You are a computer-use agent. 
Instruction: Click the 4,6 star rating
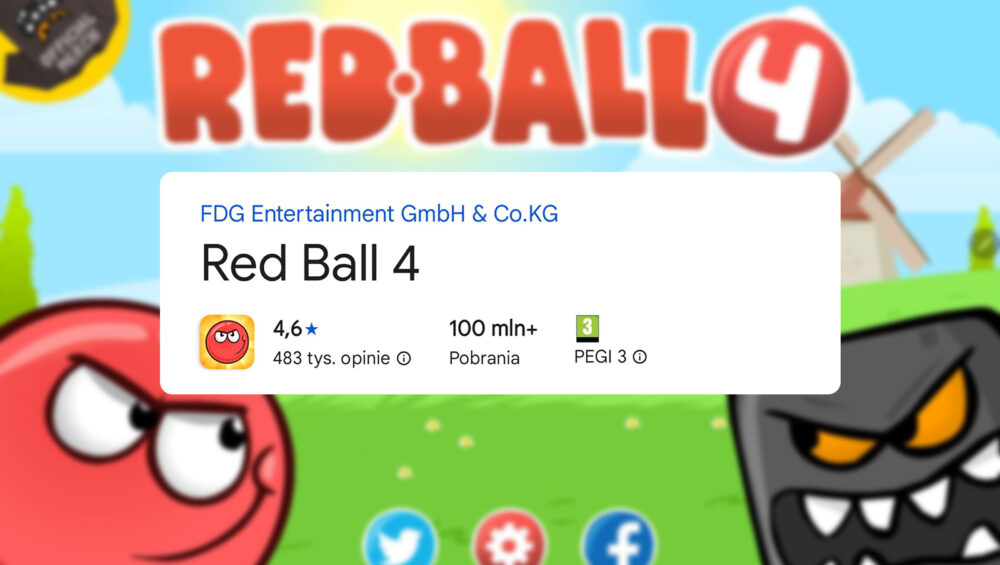pos(295,329)
